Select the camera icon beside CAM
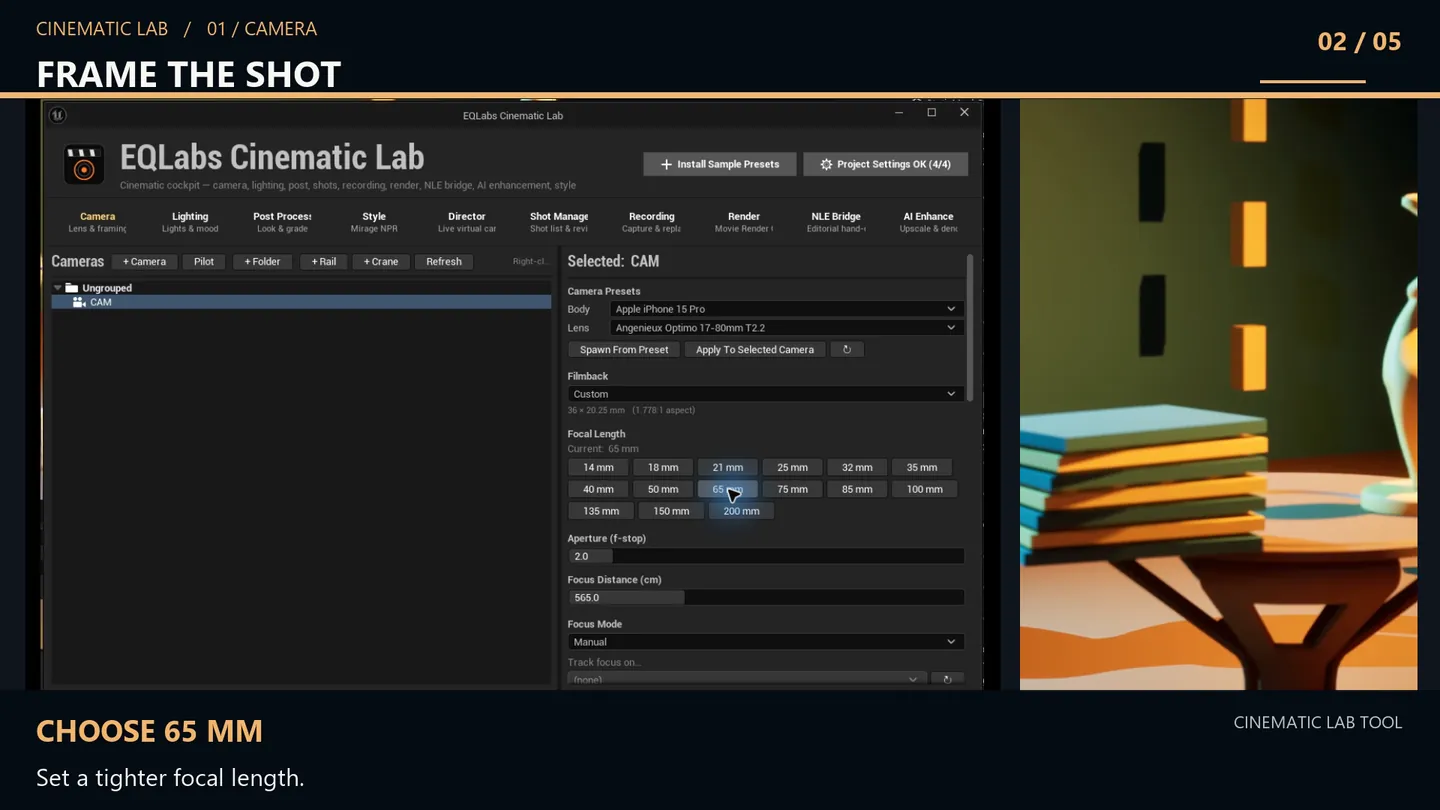Image resolution: width=1440 pixels, height=810 pixels. [79, 302]
